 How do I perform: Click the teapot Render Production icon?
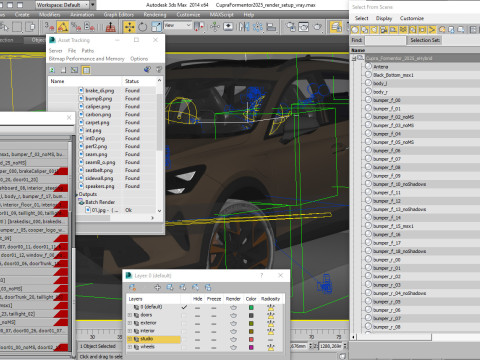point(317,26)
